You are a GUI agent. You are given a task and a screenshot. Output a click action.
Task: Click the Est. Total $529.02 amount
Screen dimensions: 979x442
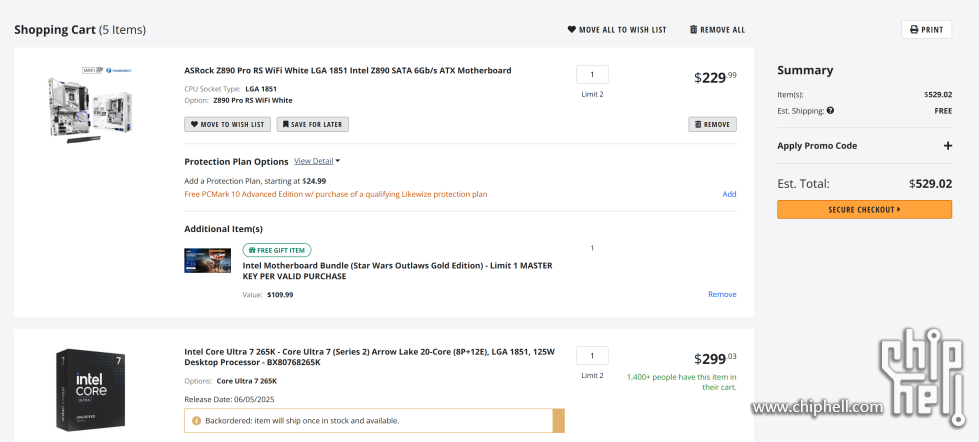point(930,184)
